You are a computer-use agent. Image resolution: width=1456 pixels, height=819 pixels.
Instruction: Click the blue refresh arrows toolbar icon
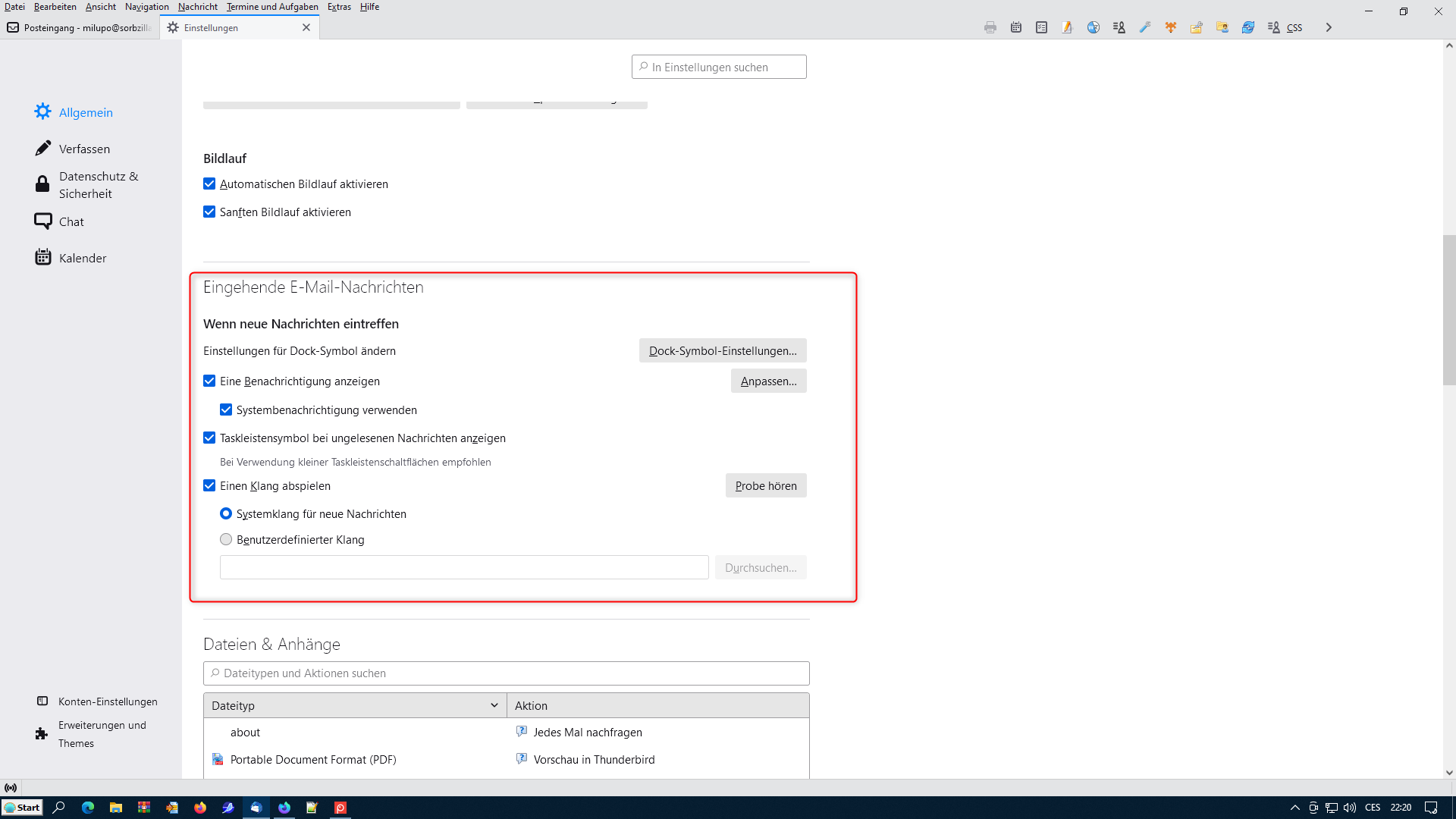(1247, 27)
